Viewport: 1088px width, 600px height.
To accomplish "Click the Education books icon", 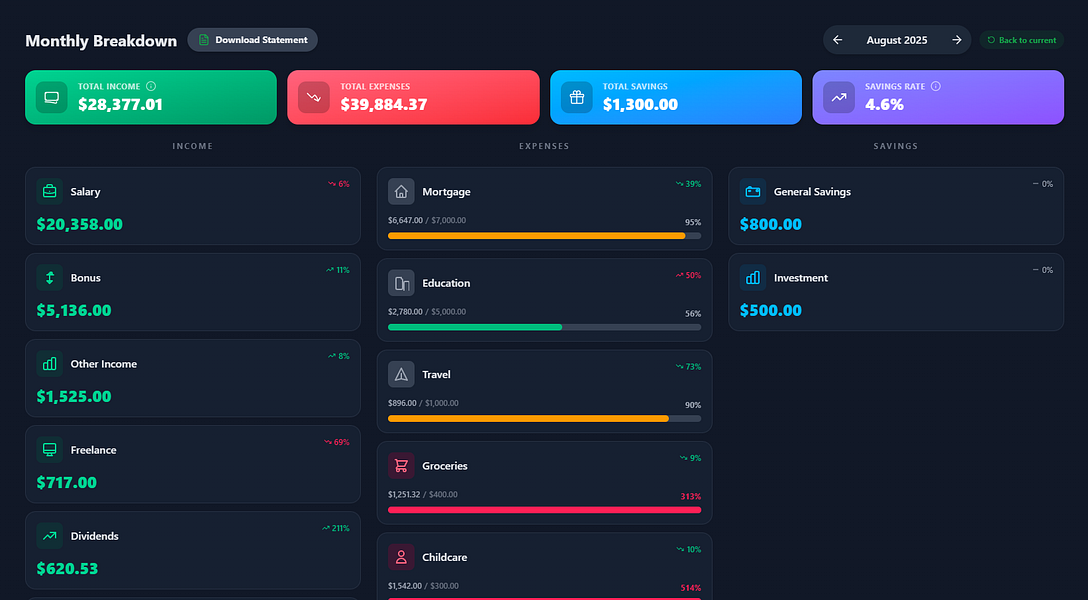I will pyautogui.click(x=401, y=283).
